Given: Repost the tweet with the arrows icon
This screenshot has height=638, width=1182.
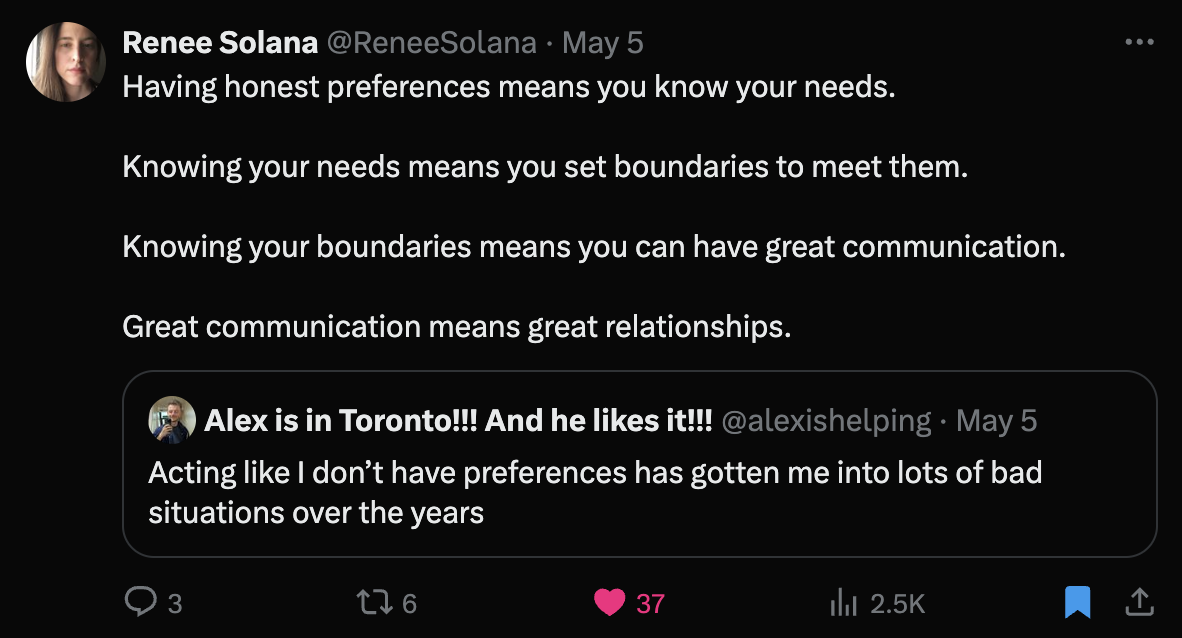Looking at the screenshot, I should [374, 602].
